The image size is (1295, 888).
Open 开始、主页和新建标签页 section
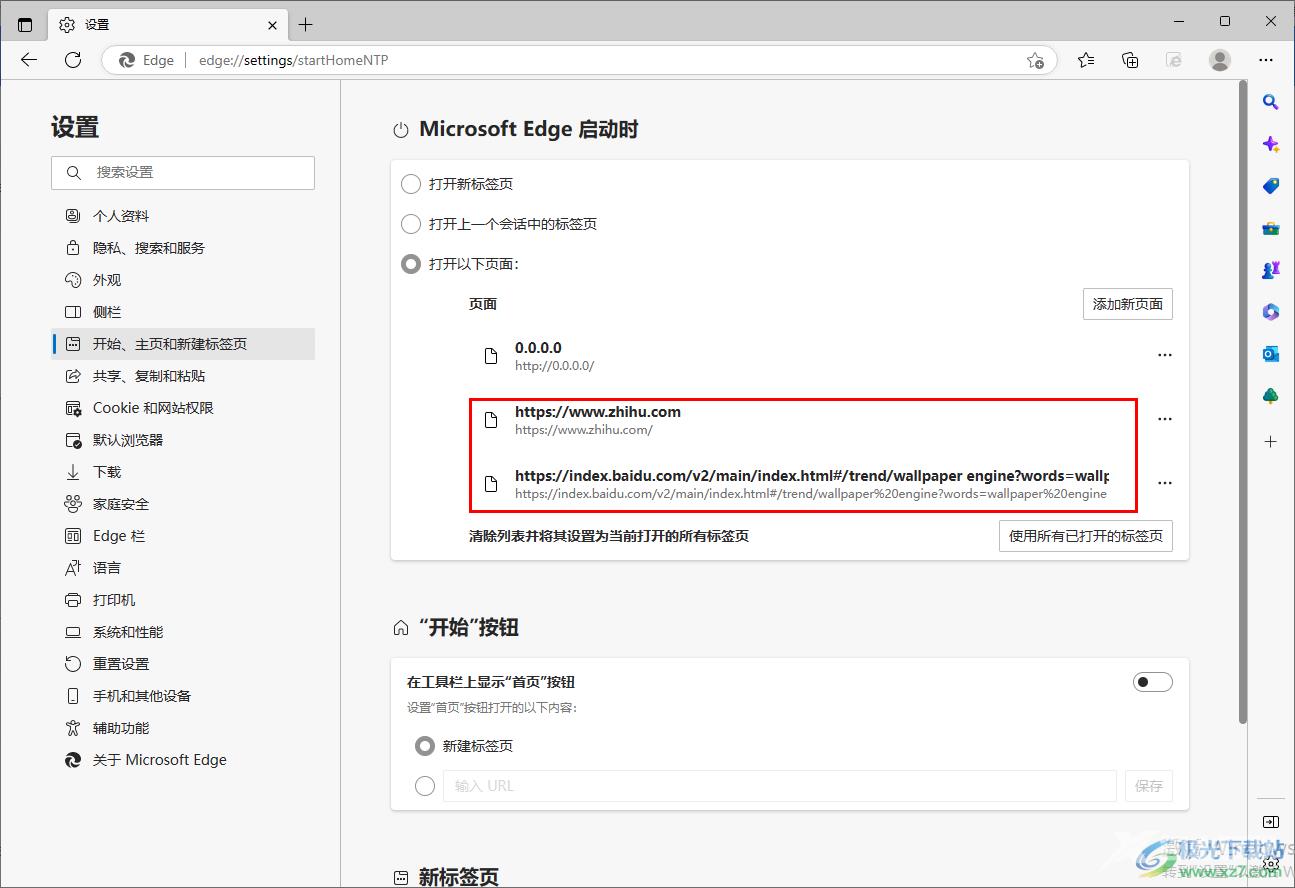183,344
